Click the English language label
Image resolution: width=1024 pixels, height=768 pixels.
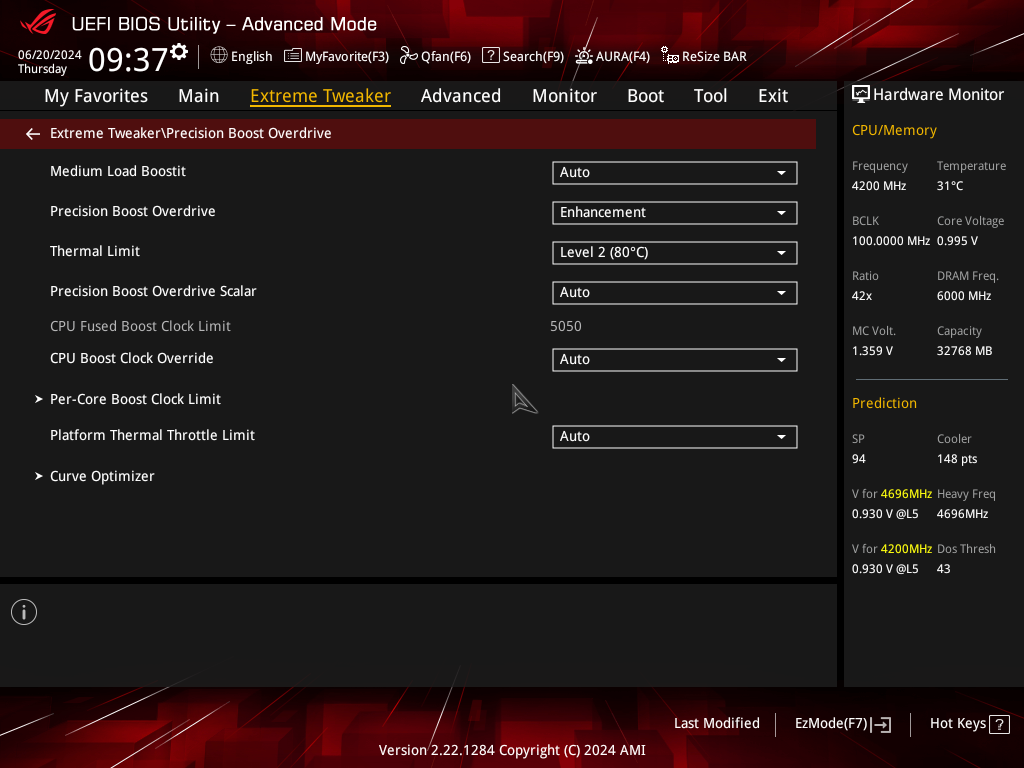tap(251, 57)
